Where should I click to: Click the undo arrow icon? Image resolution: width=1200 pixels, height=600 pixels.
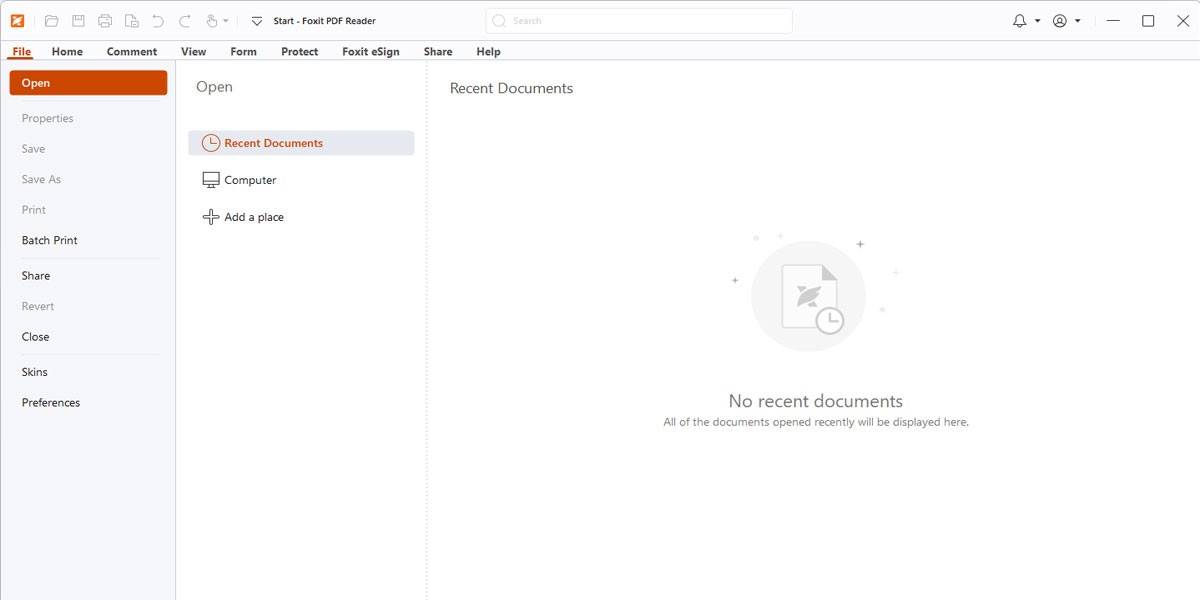point(158,21)
